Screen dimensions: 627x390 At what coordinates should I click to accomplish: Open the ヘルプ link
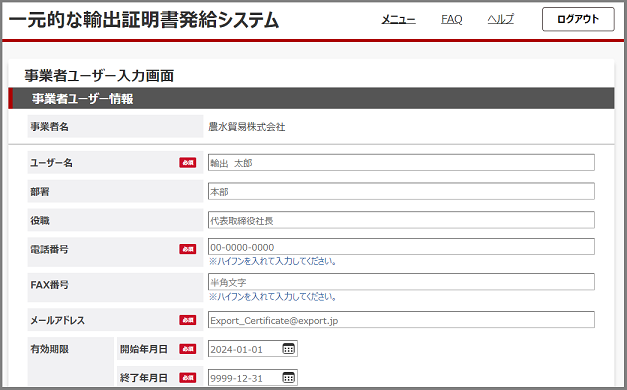pyautogui.click(x=501, y=19)
